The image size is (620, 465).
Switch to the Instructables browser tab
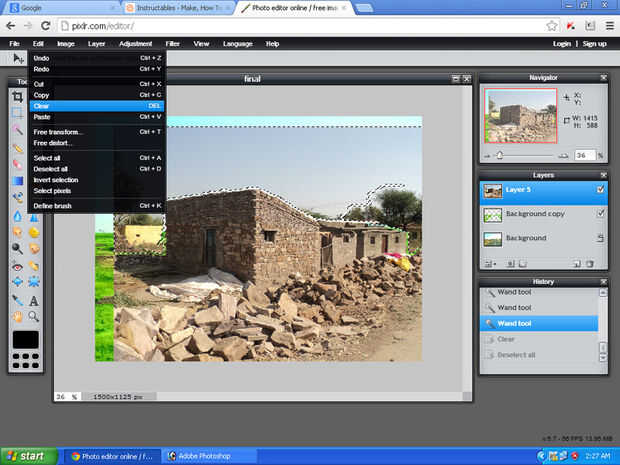click(177, 8)
